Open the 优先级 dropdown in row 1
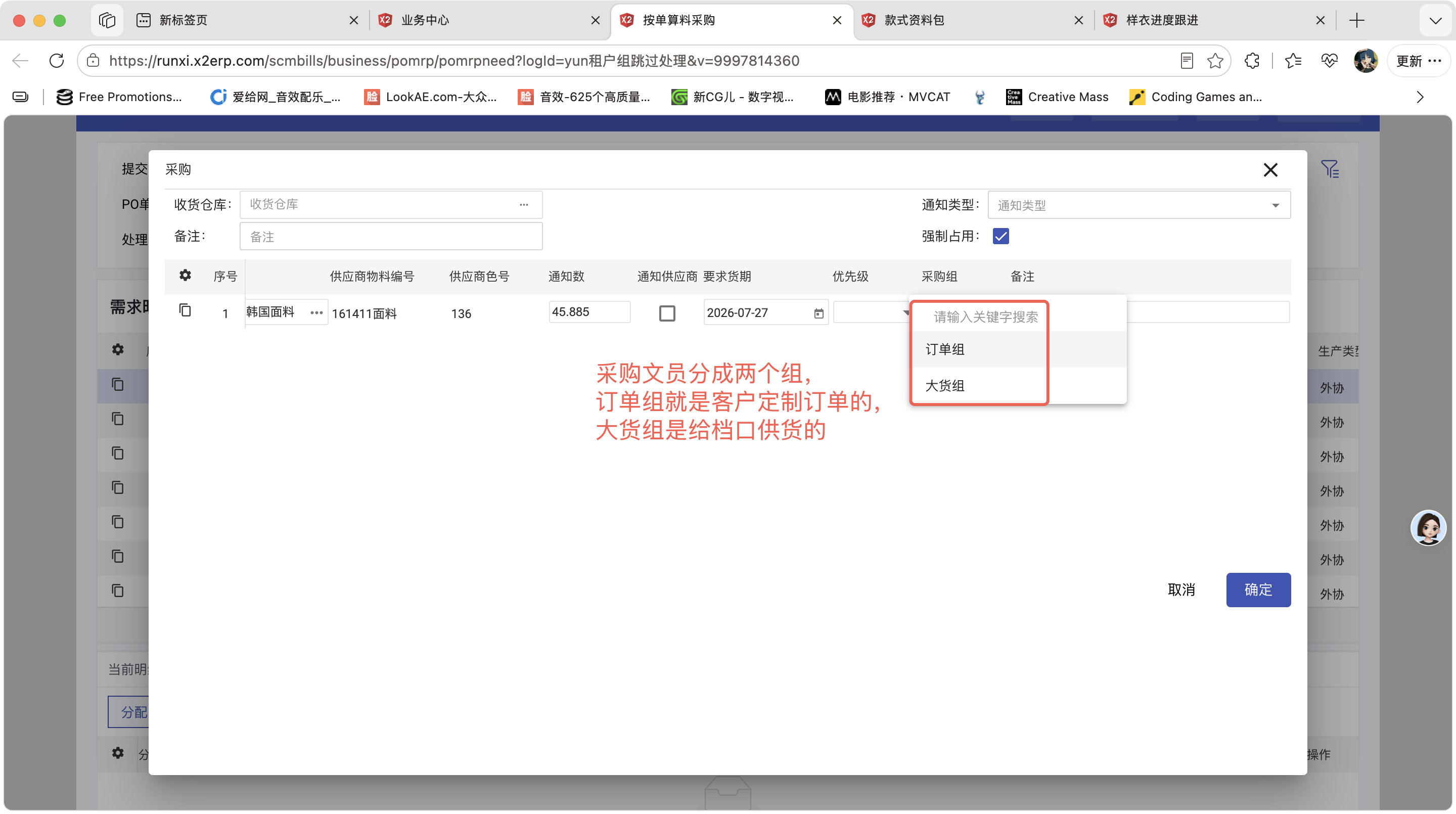1456x814 pixels. point(872,312)
